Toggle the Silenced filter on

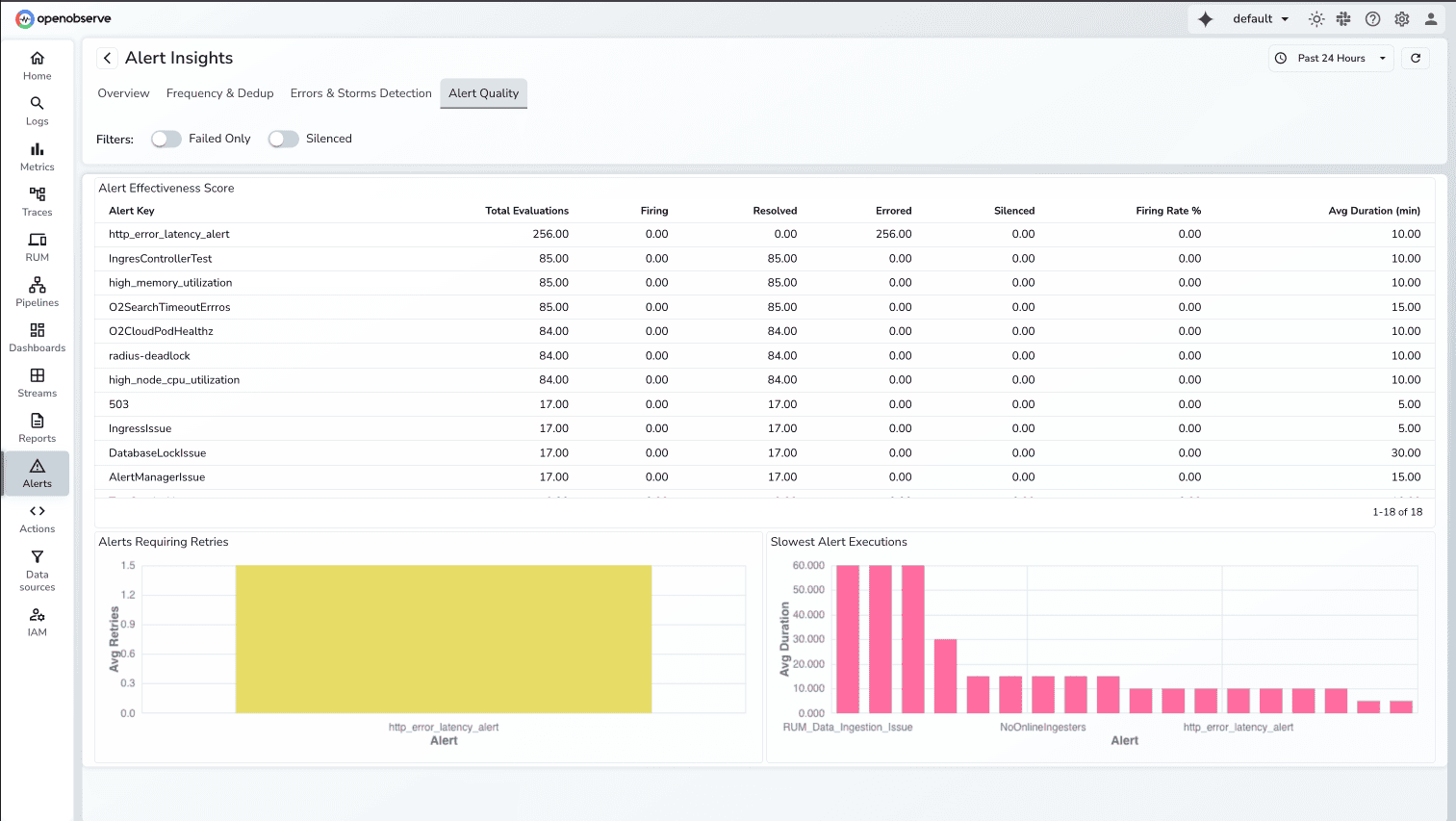283,139
